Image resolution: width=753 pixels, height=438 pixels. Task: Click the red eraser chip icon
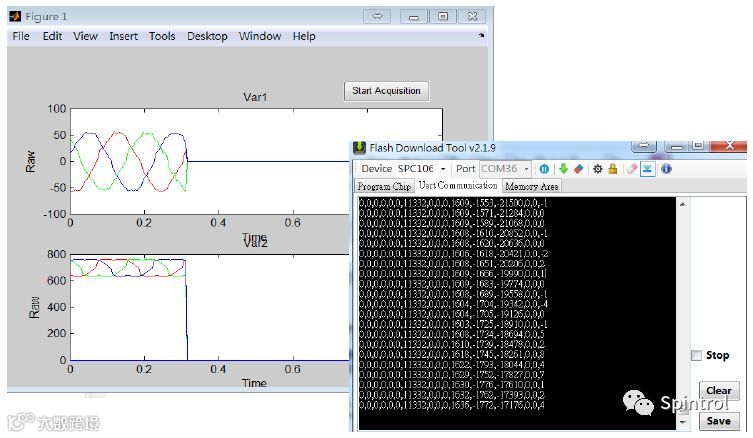[579, 169]
